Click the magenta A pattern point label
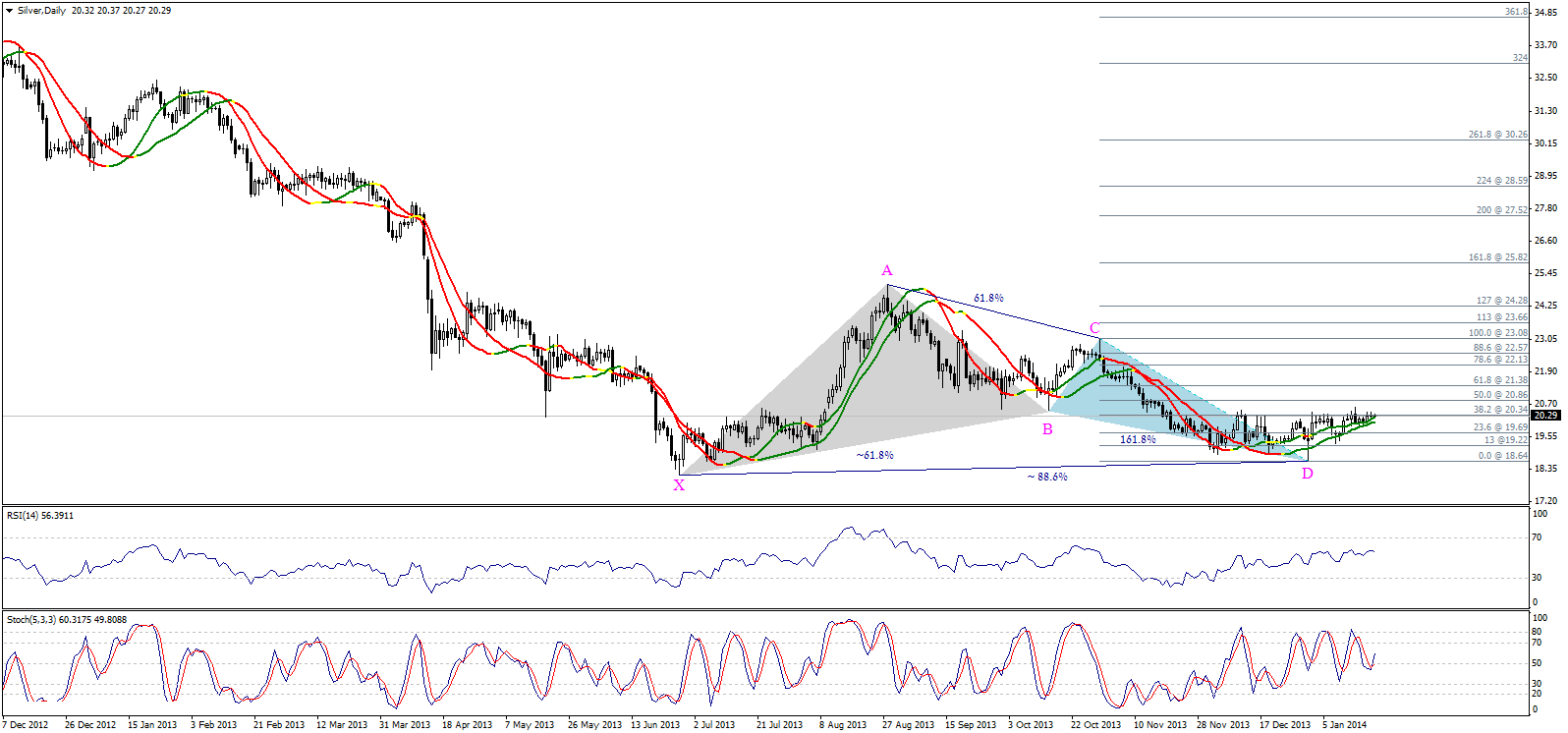The width and height of the screenshot is (1568, 733). pos(887,270)
